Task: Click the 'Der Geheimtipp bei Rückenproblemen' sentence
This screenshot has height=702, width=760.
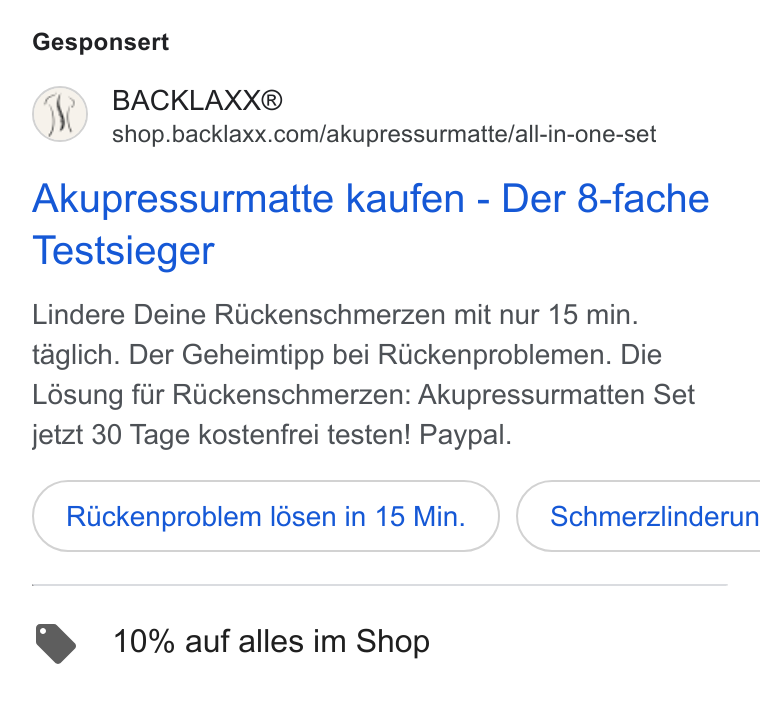Action: click(370, 354)
